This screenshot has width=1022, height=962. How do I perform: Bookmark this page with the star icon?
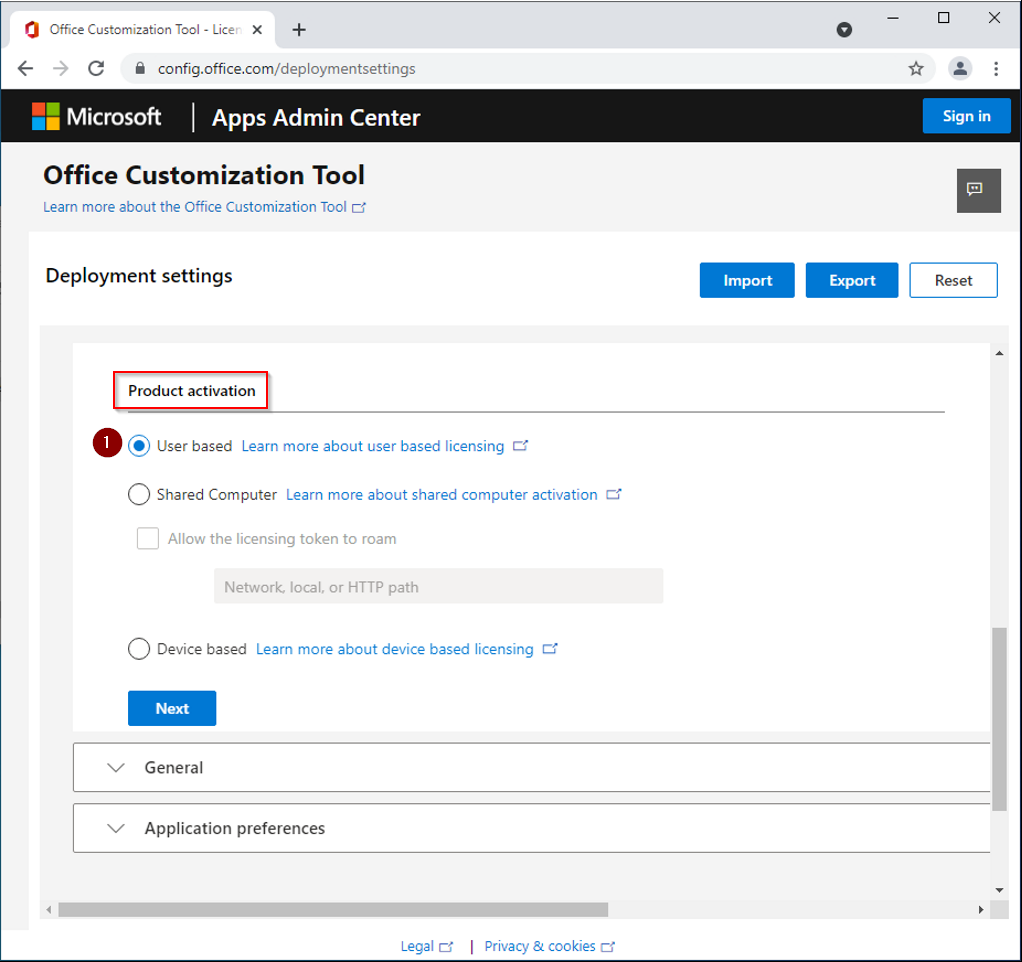(916, 68)
